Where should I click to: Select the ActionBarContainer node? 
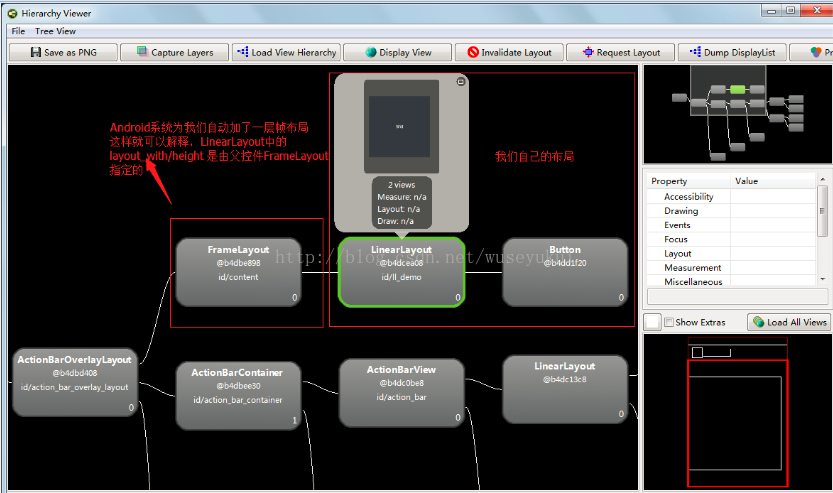tap(239, 394)
